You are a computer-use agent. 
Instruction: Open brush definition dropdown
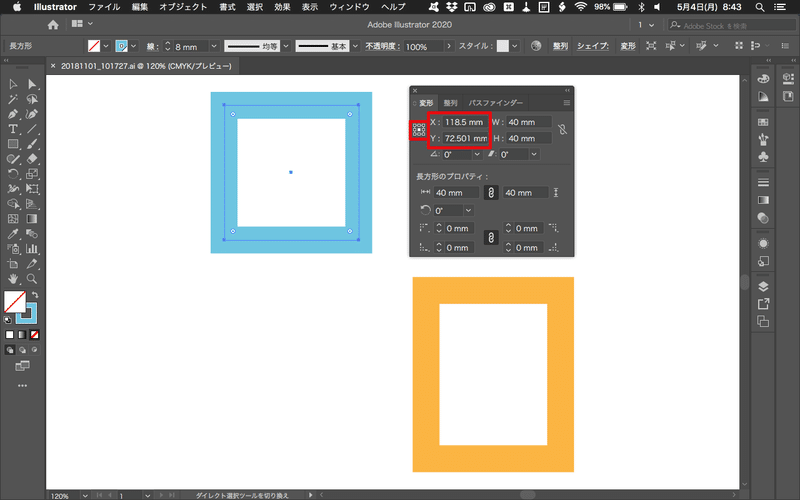click(356, 46)
